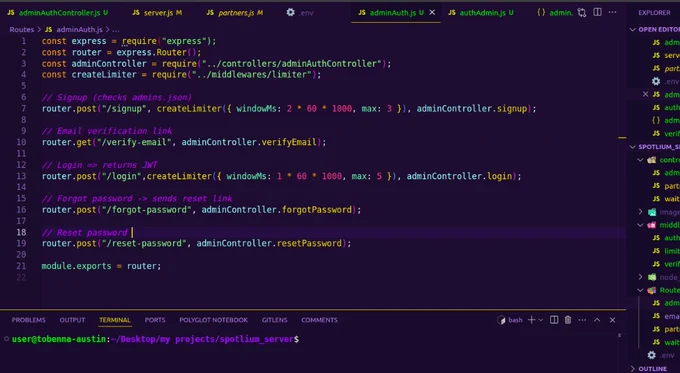Click the yellow overview ruler marker

[622, 137]
